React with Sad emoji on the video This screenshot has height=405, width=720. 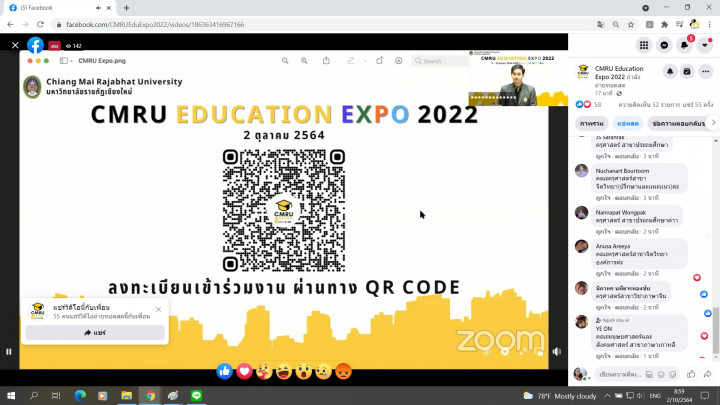[x=323, y=371]
